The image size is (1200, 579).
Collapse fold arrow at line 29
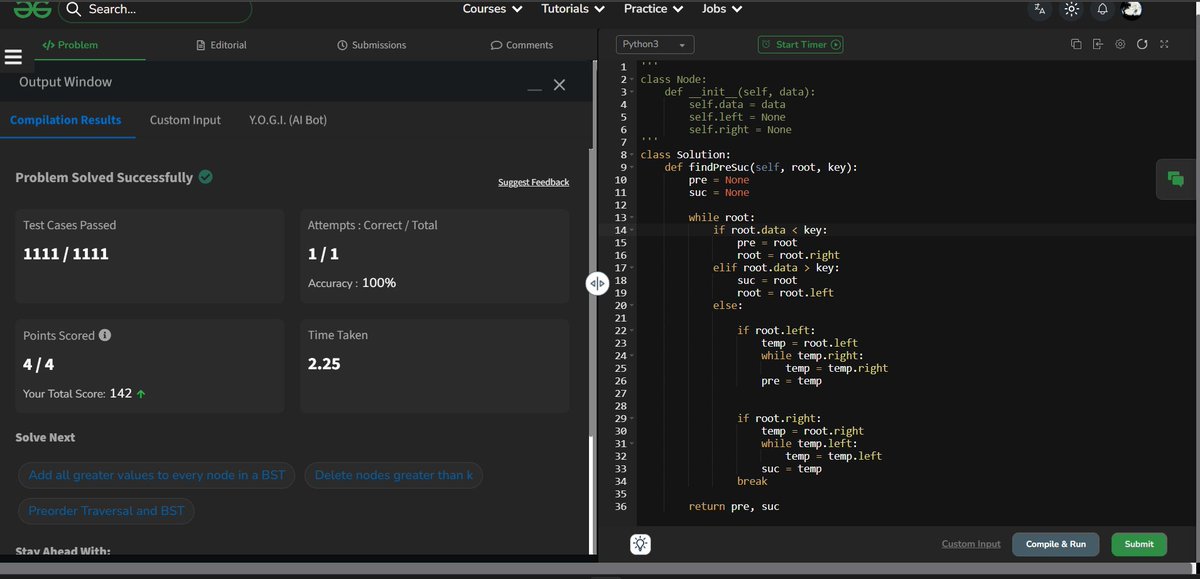633,418
